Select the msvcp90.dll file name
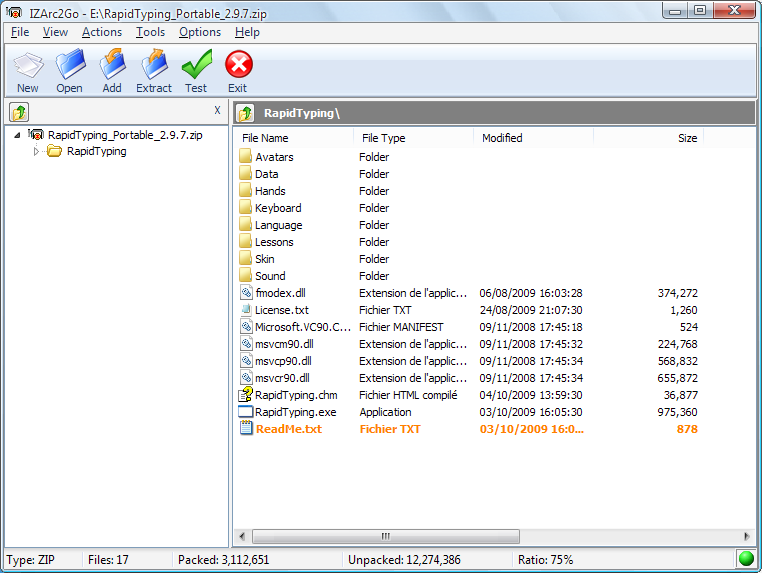The image size is (762, 573). 283,361
